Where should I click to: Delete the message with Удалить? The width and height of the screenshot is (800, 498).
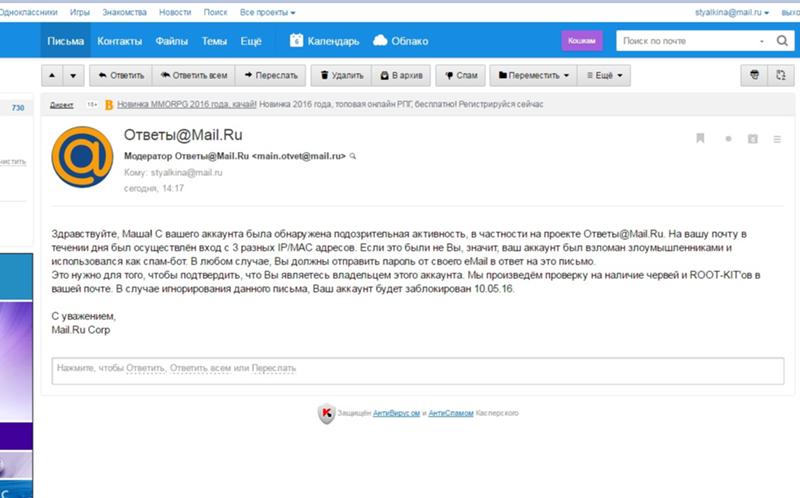coord(341,76)
